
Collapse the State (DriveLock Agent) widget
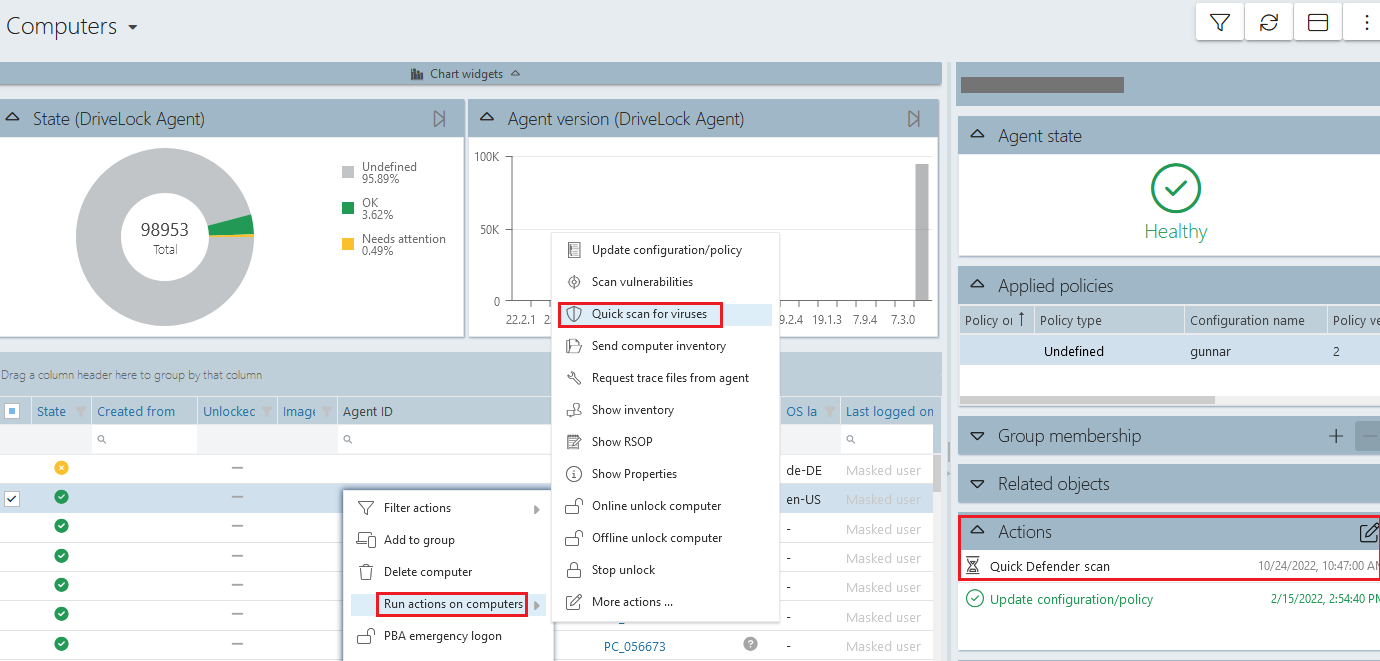click(x=13, y=118)
